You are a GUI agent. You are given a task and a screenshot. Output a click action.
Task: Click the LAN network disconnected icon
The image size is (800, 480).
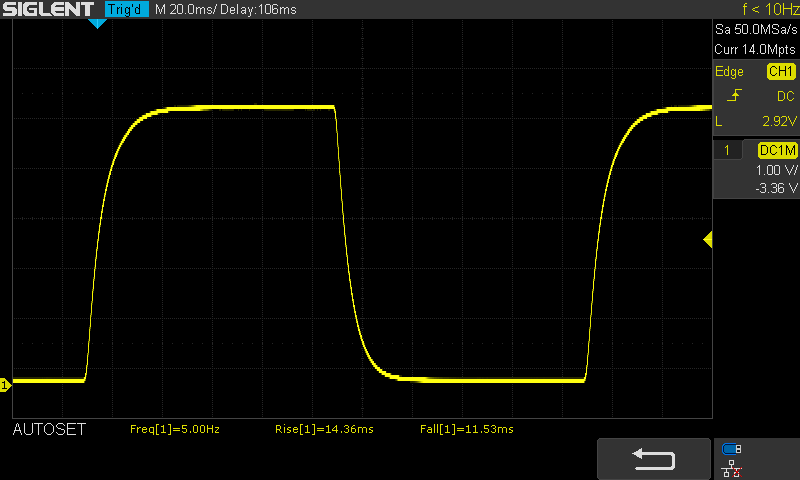(732, 469)
